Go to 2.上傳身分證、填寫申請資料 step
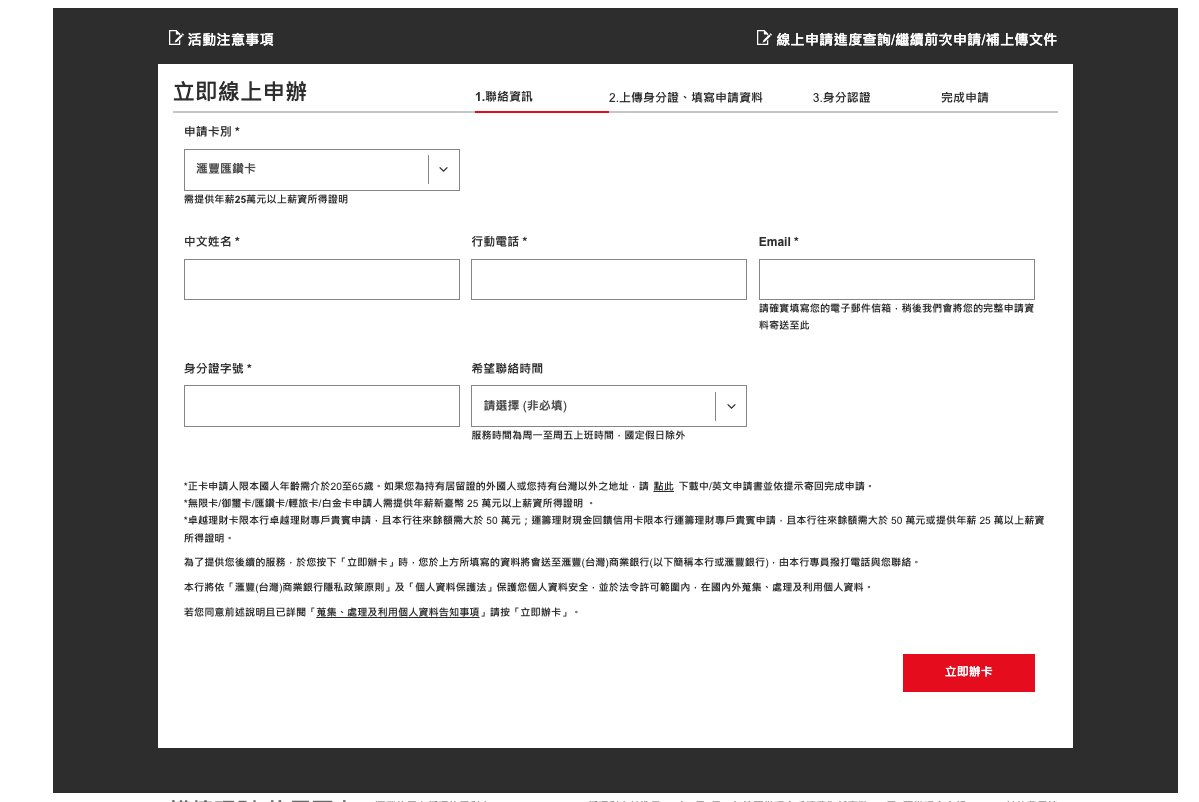The width and height of the screenshot is (1199, 802). [x=685, y=97]
